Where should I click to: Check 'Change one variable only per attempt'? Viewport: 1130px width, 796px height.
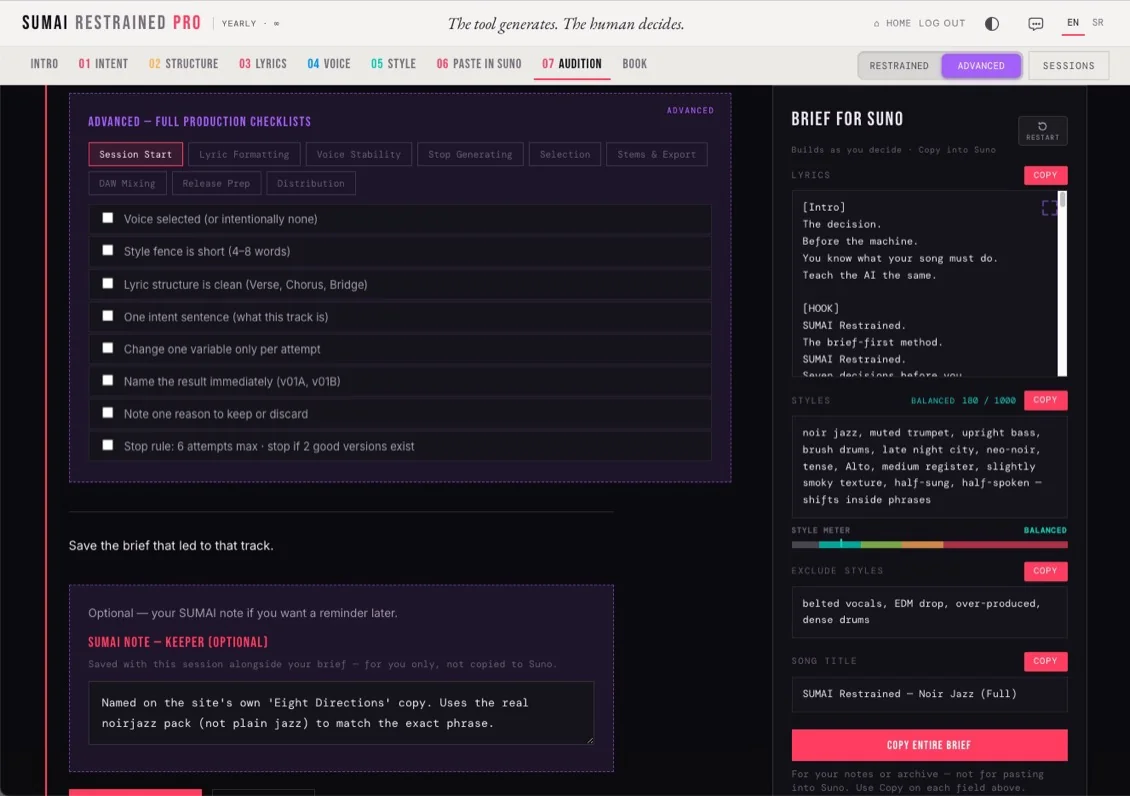107,348
